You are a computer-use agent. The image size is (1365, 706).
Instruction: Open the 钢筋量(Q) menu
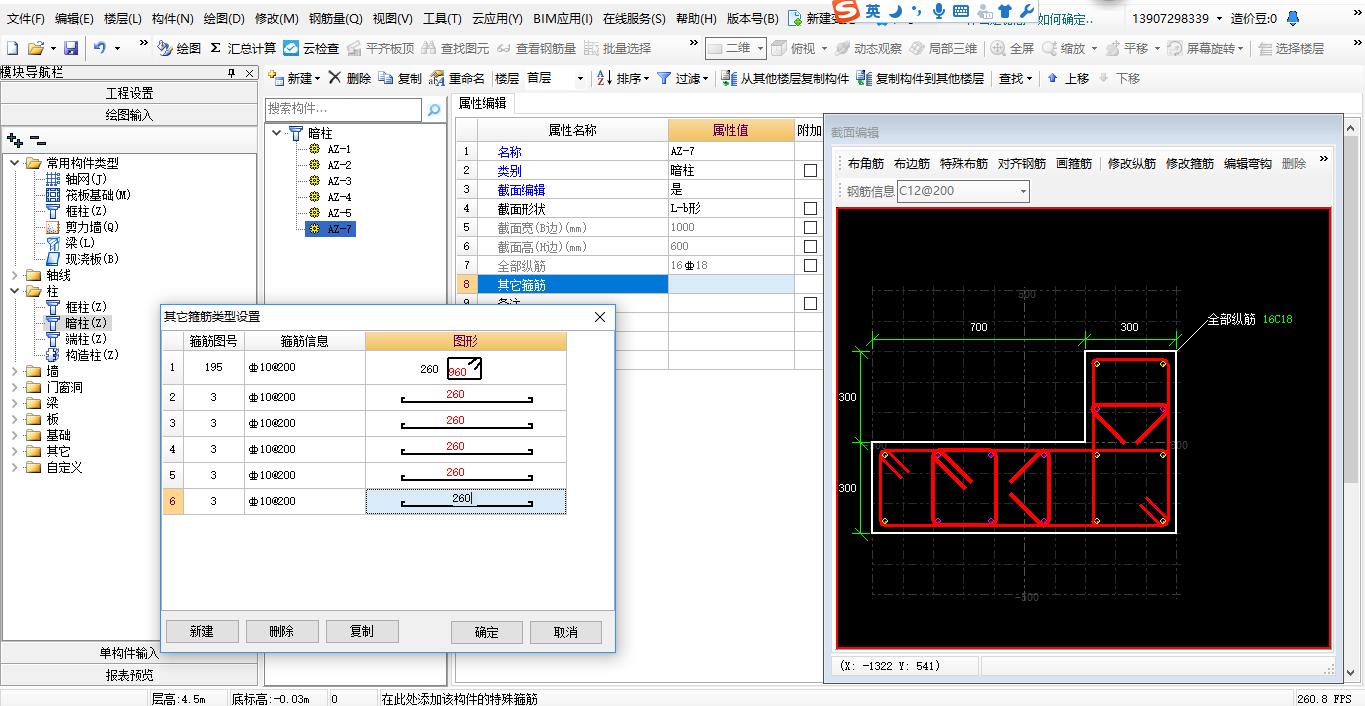(335, 19)
